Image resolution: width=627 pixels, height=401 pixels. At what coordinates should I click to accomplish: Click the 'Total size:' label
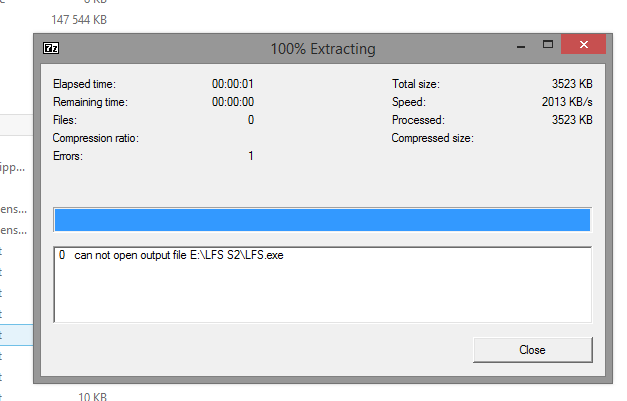[x=415, y=84]
